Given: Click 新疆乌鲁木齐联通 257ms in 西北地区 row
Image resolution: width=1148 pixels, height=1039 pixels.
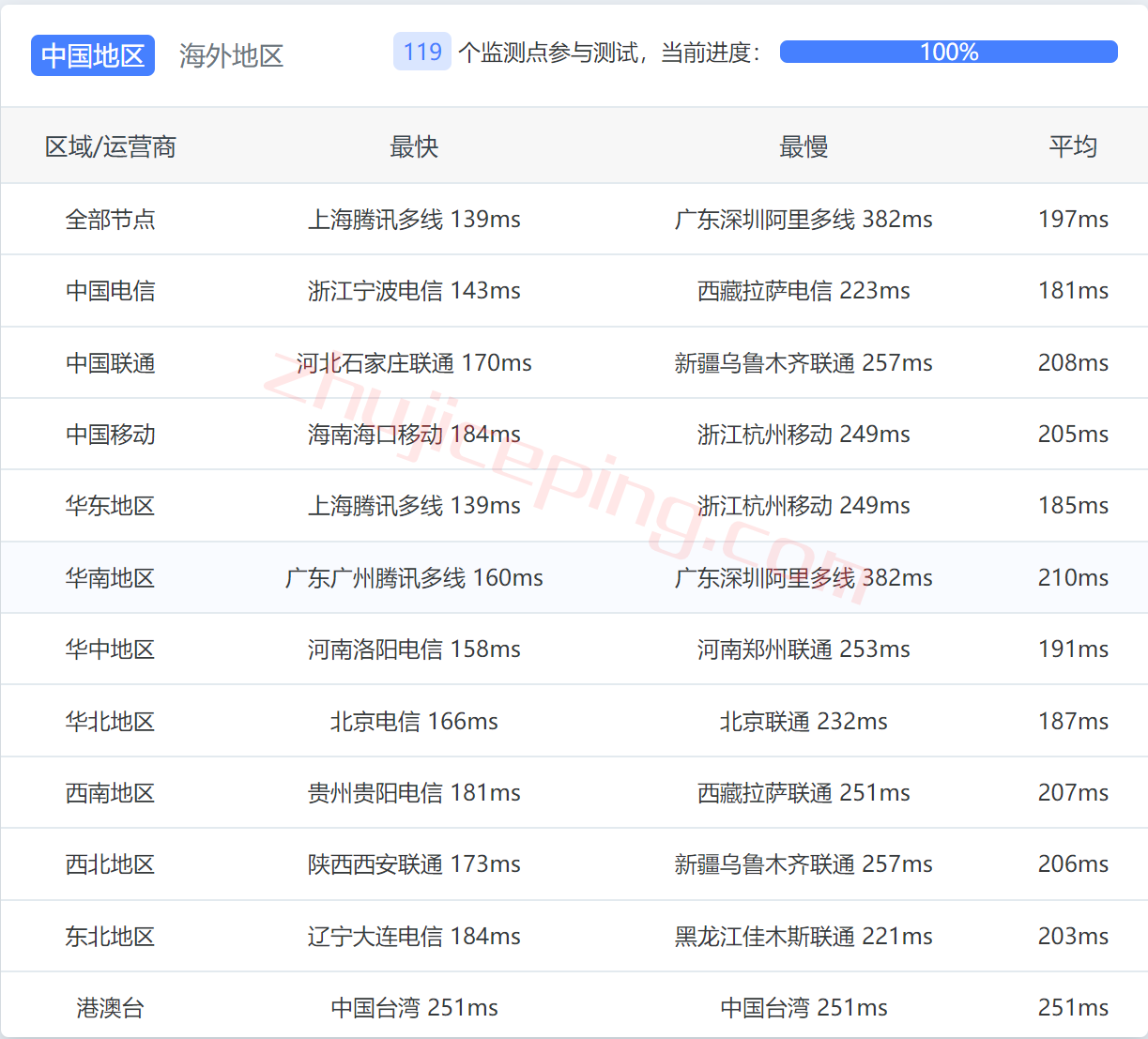Looking at the screenshot, I should click(x=804, y=864).
